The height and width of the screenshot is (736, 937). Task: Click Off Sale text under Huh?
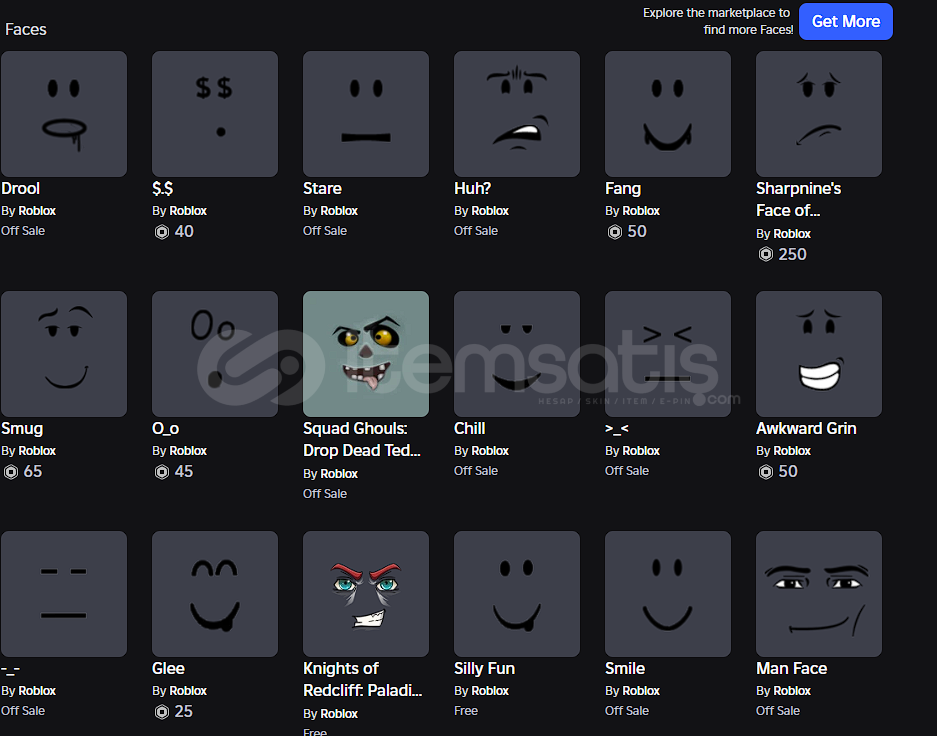point(476,231)
